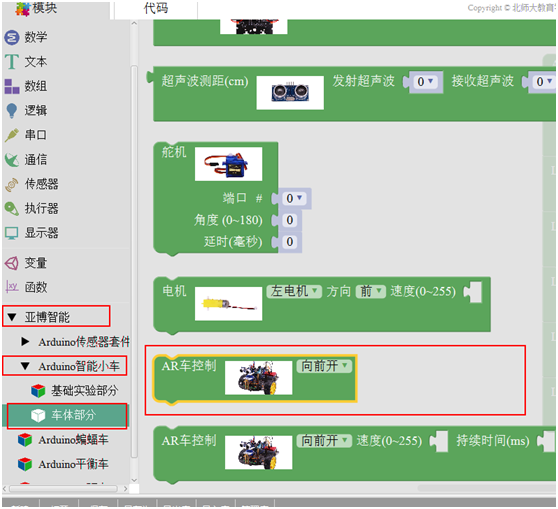Select the 文本 text category icon

(x=12, y=62)
